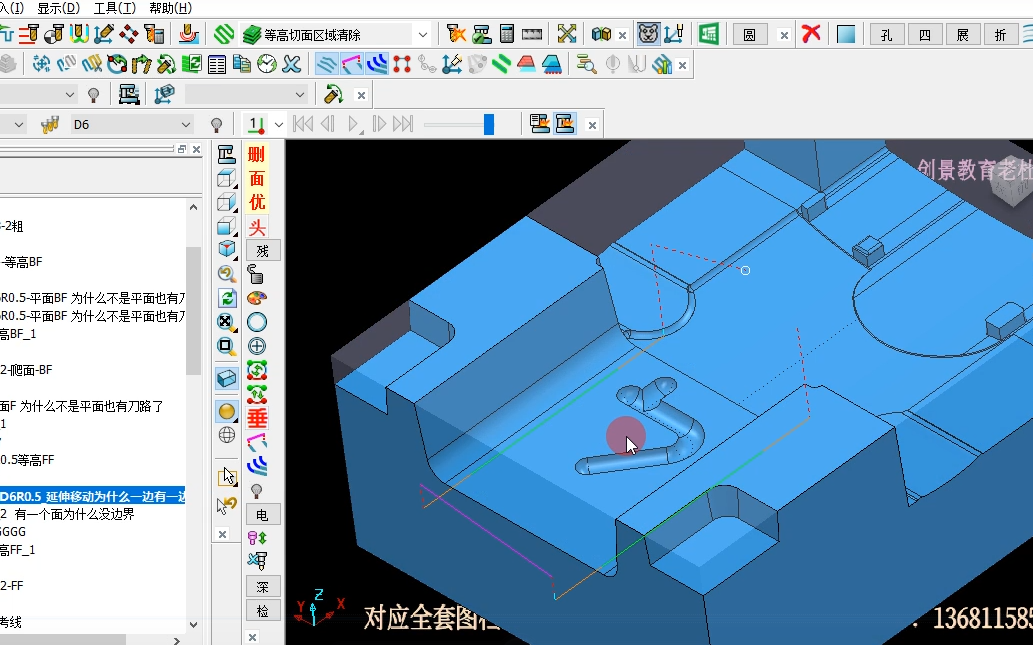
Task: Click the crossed arrows icon
Action: (567, 34)
